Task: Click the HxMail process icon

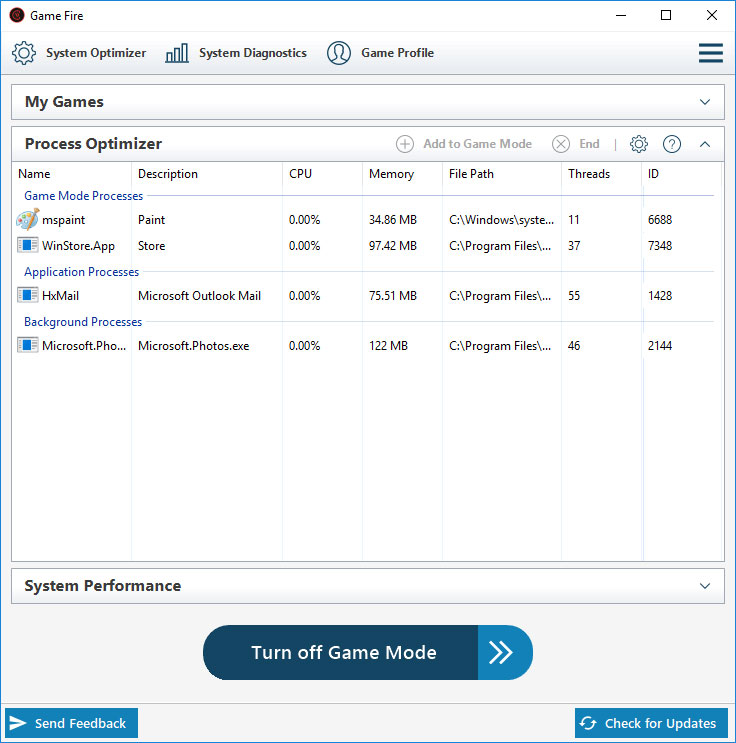Action: pyautogui.click(x=27, y=295)
